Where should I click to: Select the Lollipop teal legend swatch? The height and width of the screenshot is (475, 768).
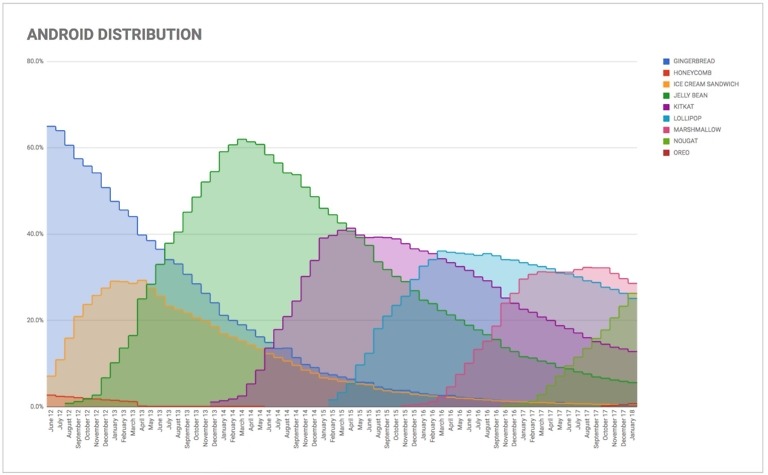point(666,119)
